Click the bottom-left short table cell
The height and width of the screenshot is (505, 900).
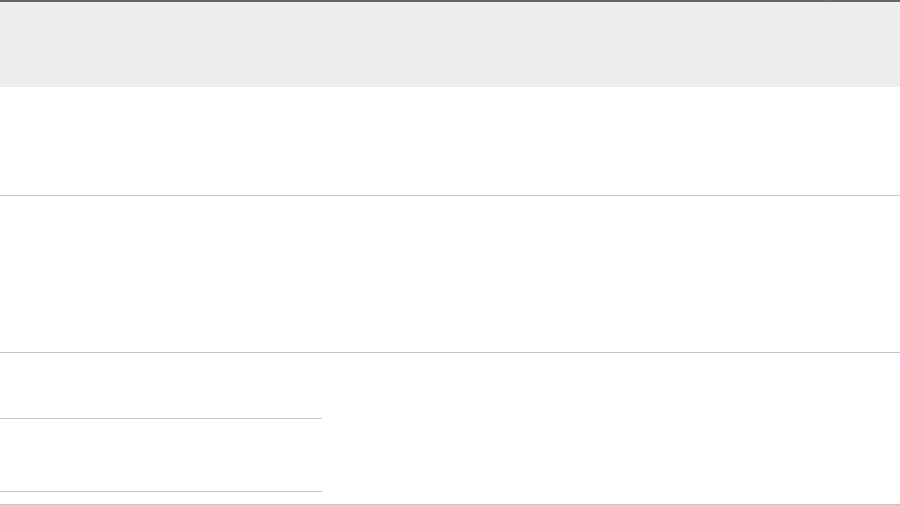tap(160, 455)
